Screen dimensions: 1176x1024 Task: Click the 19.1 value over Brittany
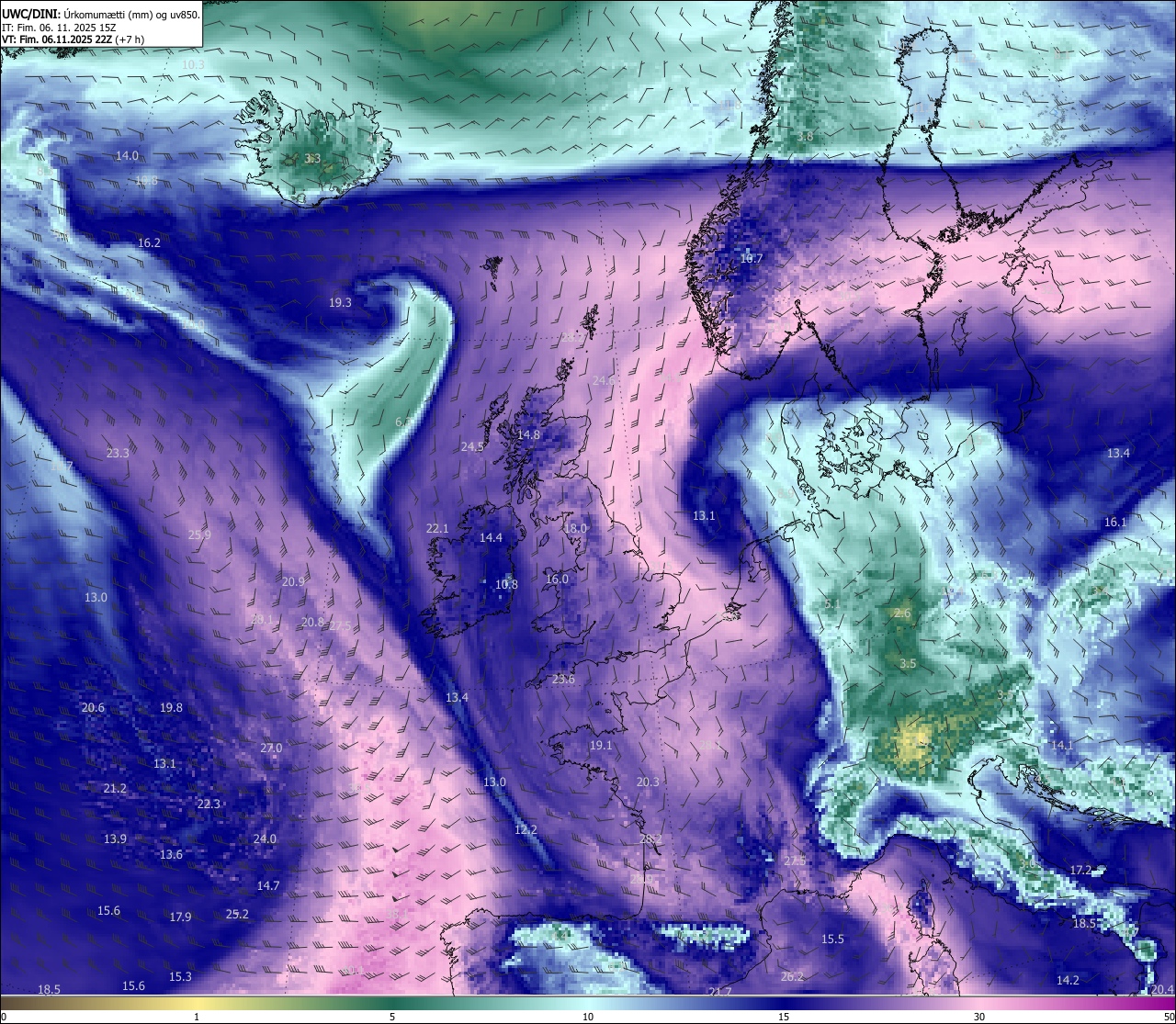[601, 745]
